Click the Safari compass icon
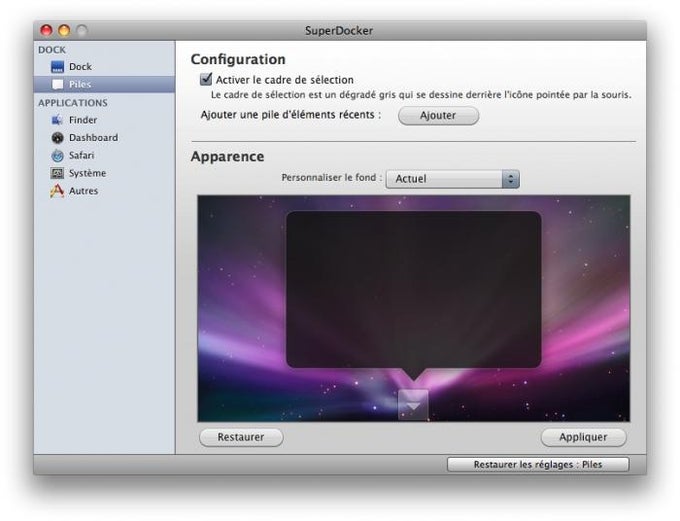This screenshot has width=680, height=521. coord(57,155)
